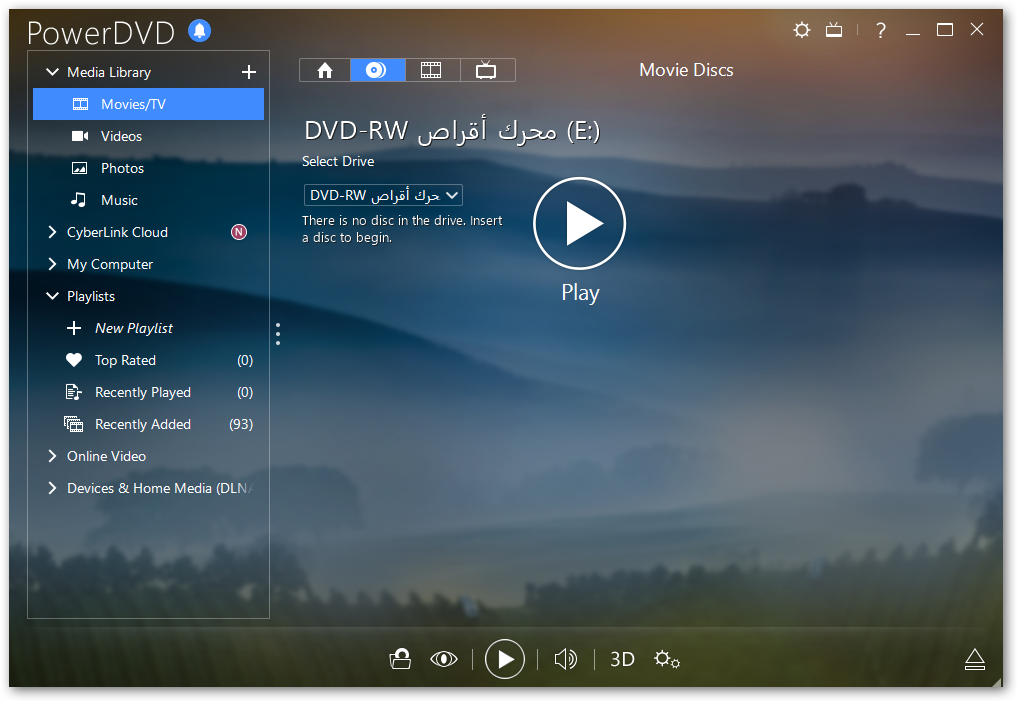This screenshot has width=1017, height=701.
Task: Toggle 3D mode
Action: point(622,659)
